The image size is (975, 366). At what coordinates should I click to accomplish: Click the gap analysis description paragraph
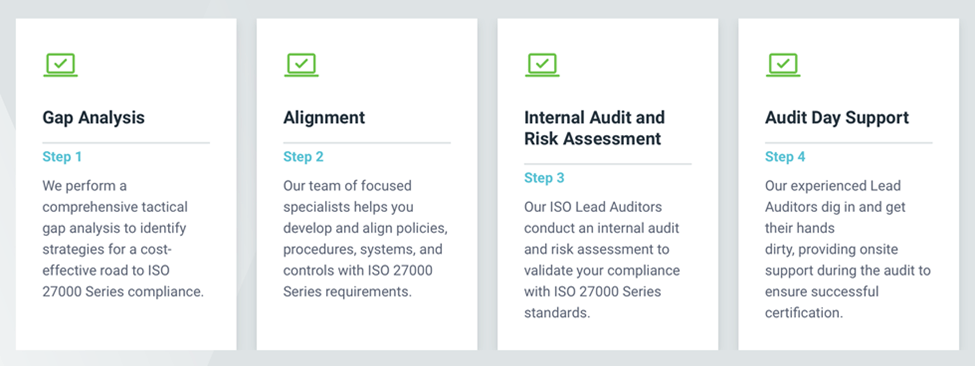click(x=123, y=239)
